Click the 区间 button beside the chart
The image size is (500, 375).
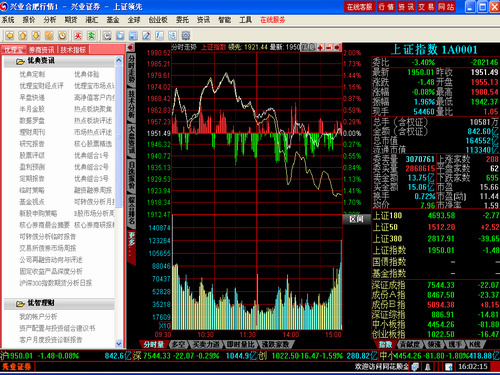pos(356,219)
